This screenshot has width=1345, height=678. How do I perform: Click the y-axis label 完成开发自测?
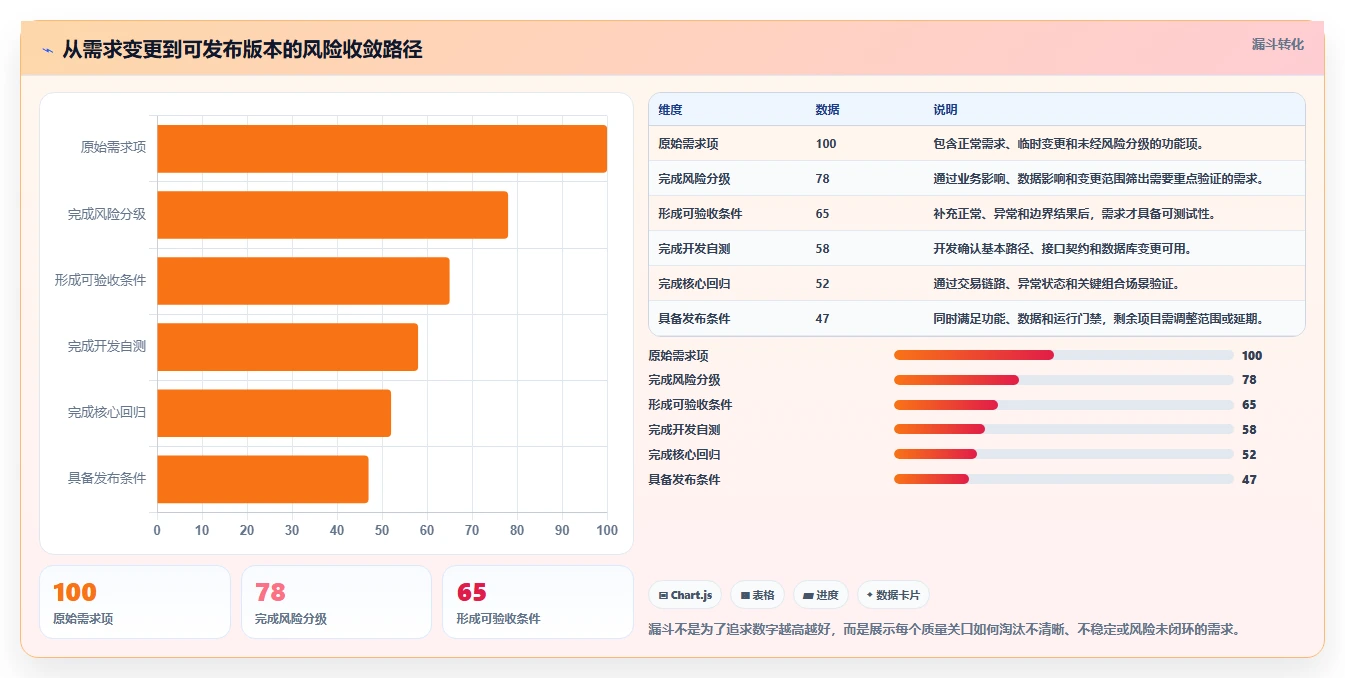tap(107, 347)
